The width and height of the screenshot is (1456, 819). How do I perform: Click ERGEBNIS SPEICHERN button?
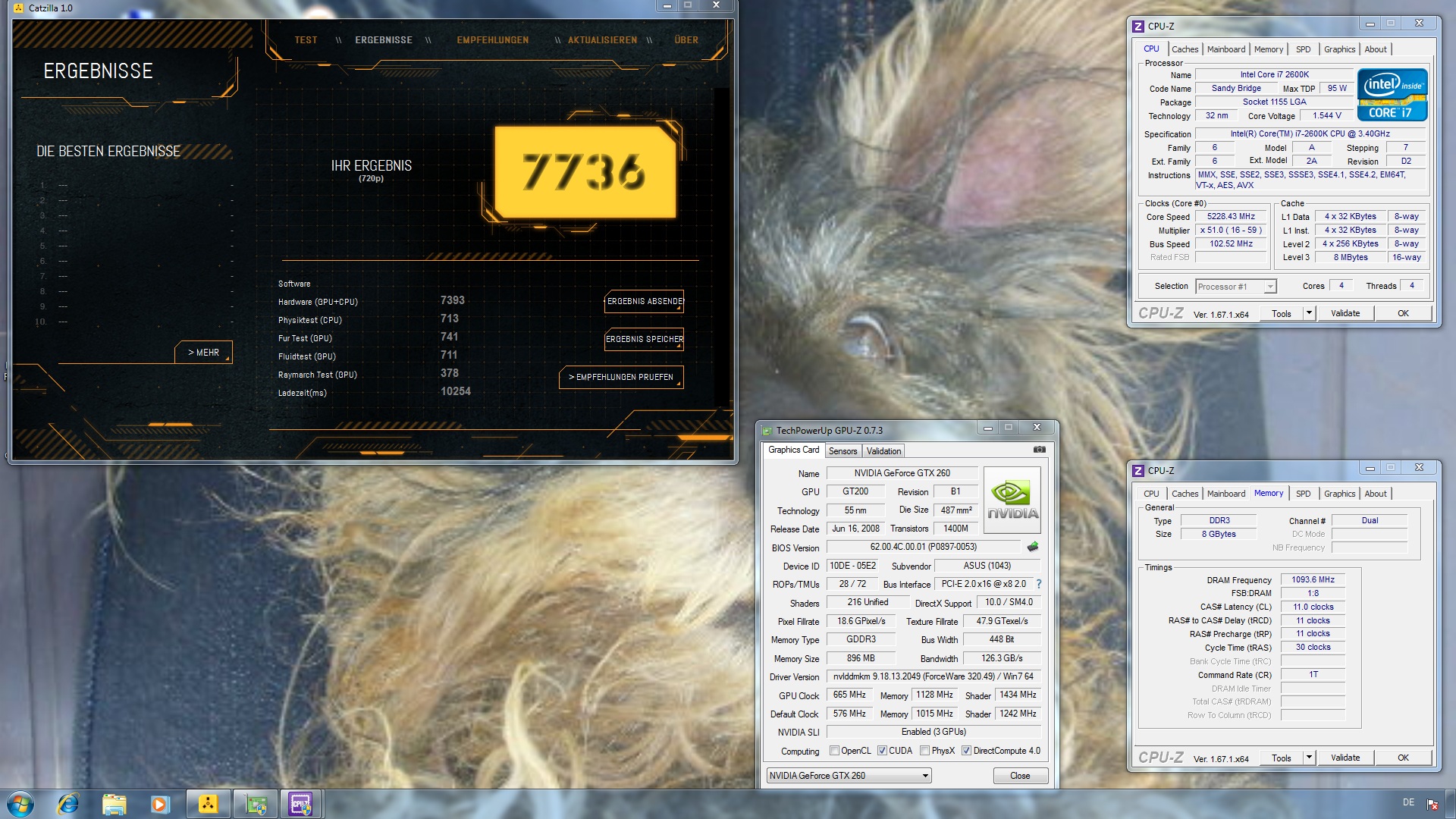pyautogui.click(x=644, y=339)
